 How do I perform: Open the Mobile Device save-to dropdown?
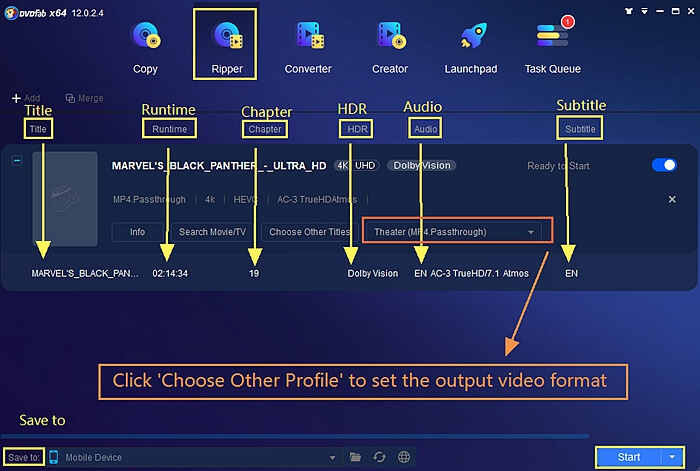point(200,457)
